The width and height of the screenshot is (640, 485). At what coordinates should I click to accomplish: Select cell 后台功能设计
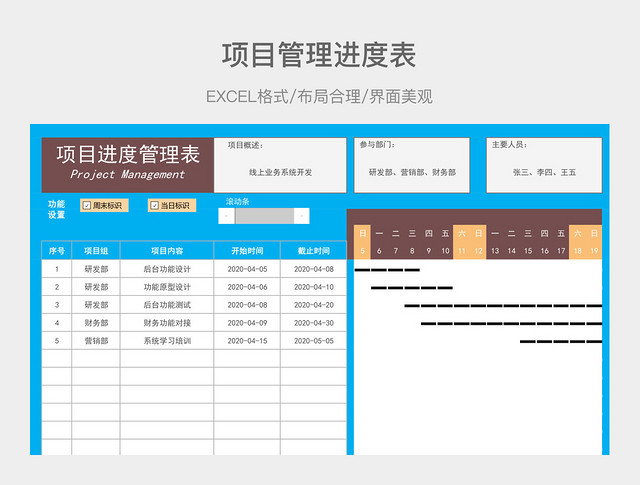click(x=167, y=269)
